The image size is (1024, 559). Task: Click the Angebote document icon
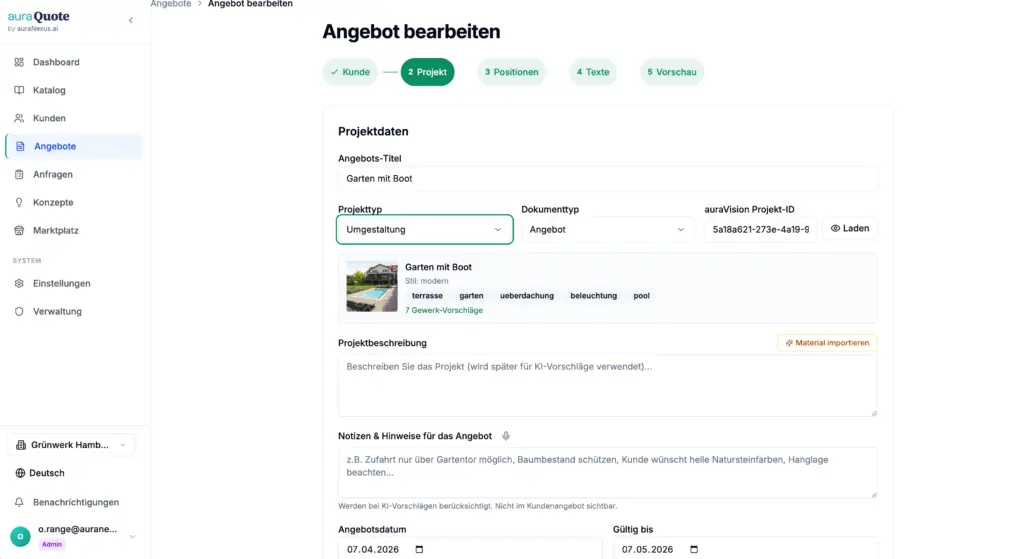[x=20, y=146]
